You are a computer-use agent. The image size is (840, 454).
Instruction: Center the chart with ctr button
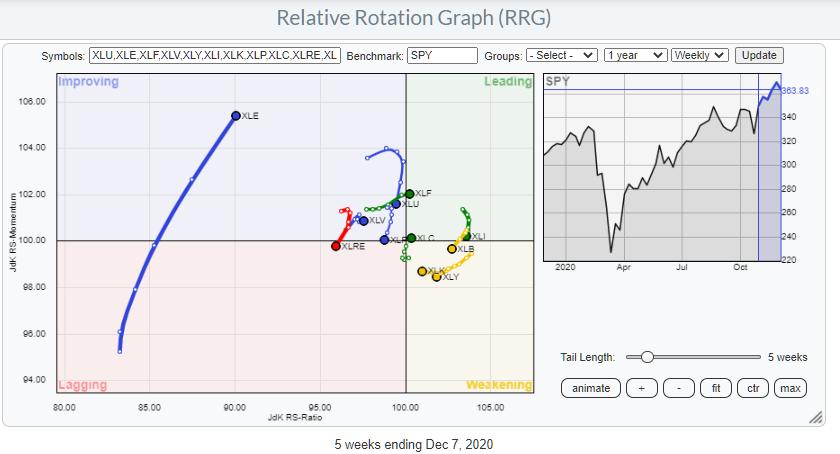752,388
